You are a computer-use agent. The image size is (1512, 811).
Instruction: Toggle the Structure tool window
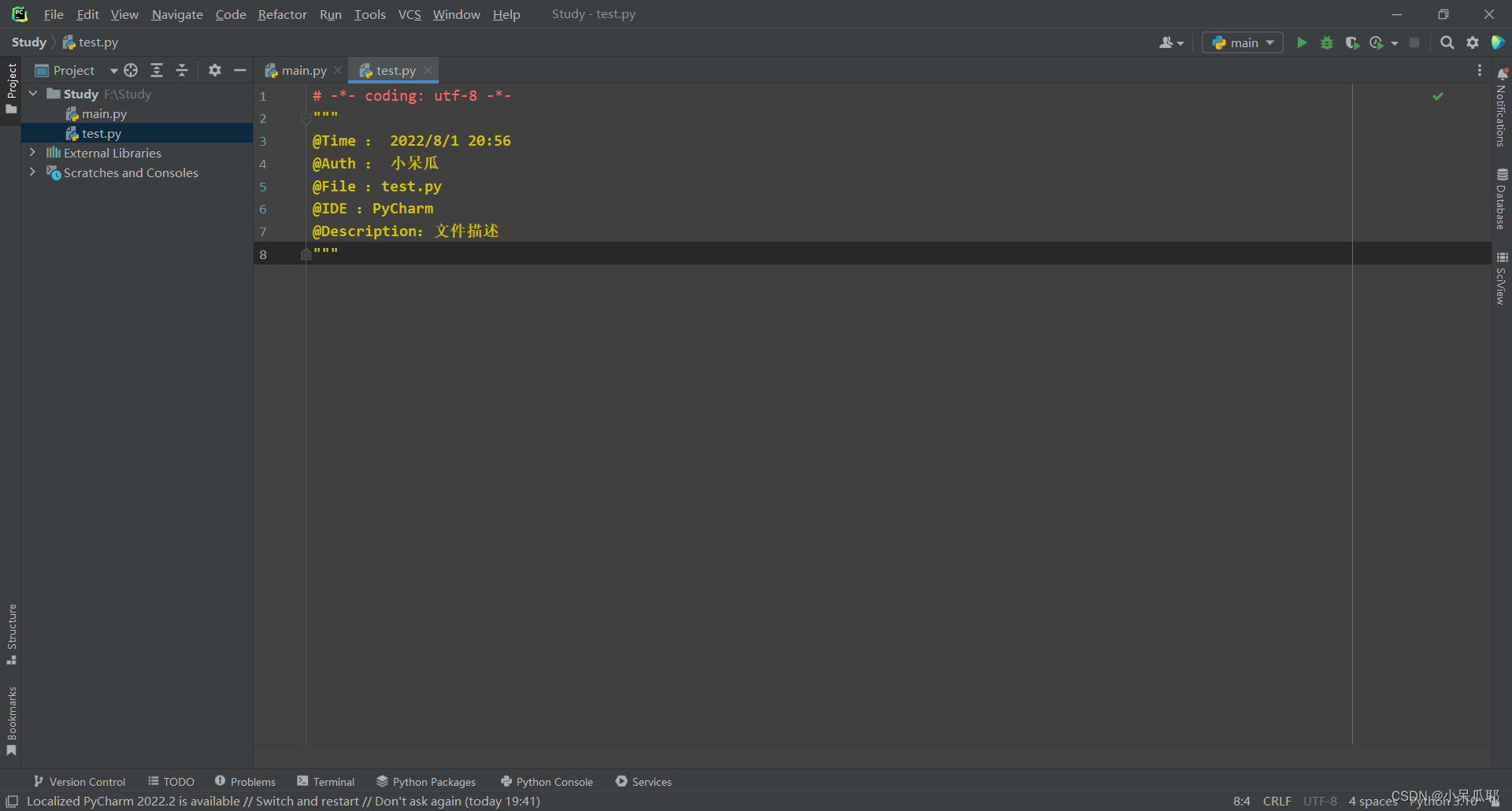point(11,634)
